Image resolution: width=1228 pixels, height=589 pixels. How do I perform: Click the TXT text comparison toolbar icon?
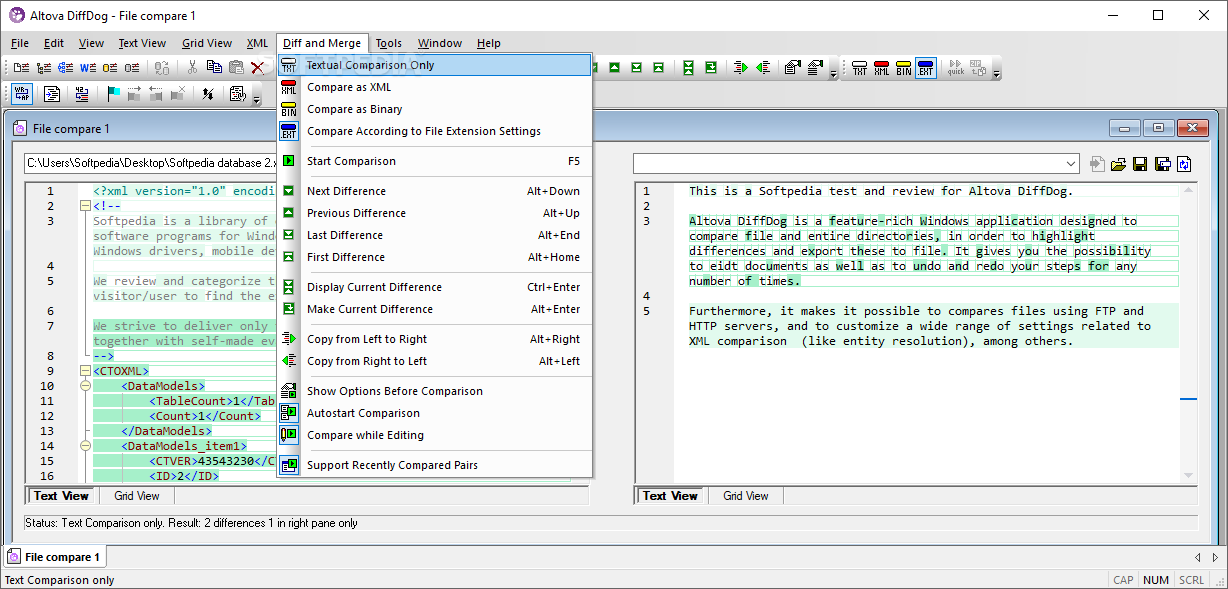(x=860, y=68)
